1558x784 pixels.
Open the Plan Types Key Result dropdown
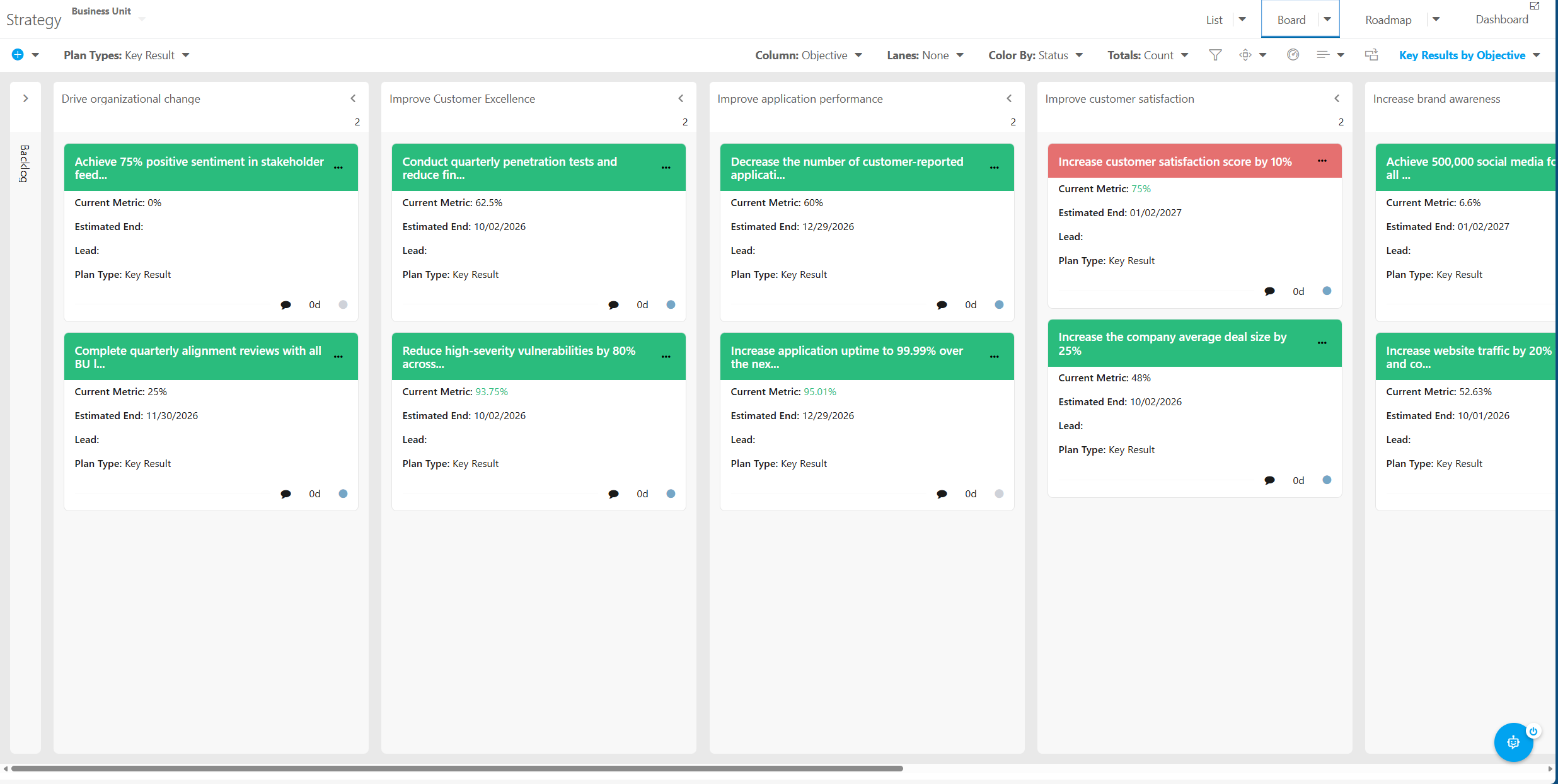[x=127, y=55]
